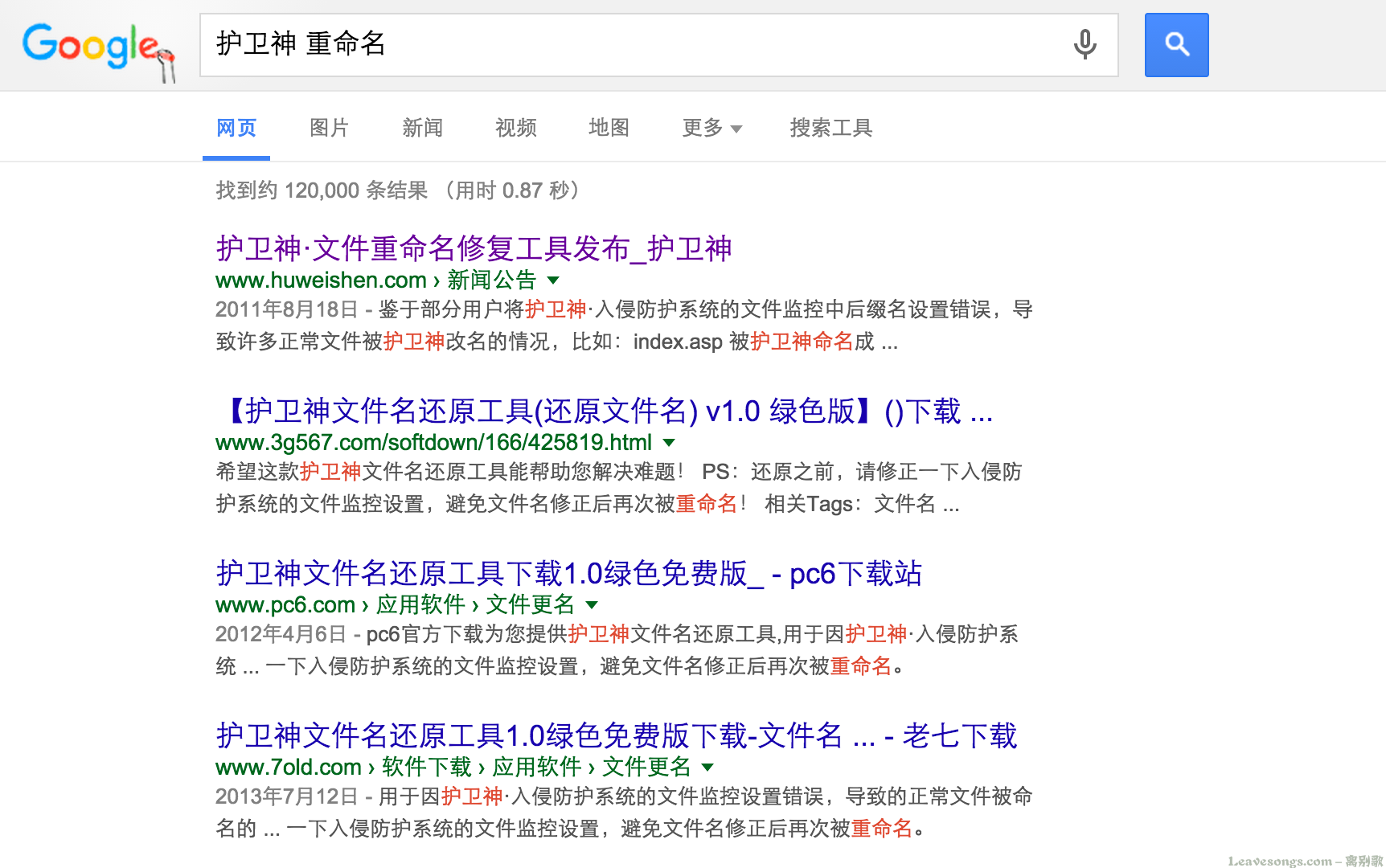Click the blue magnifier search button
The height and width of the screenshot is (868, 1386).
(x=1176, y=45)
